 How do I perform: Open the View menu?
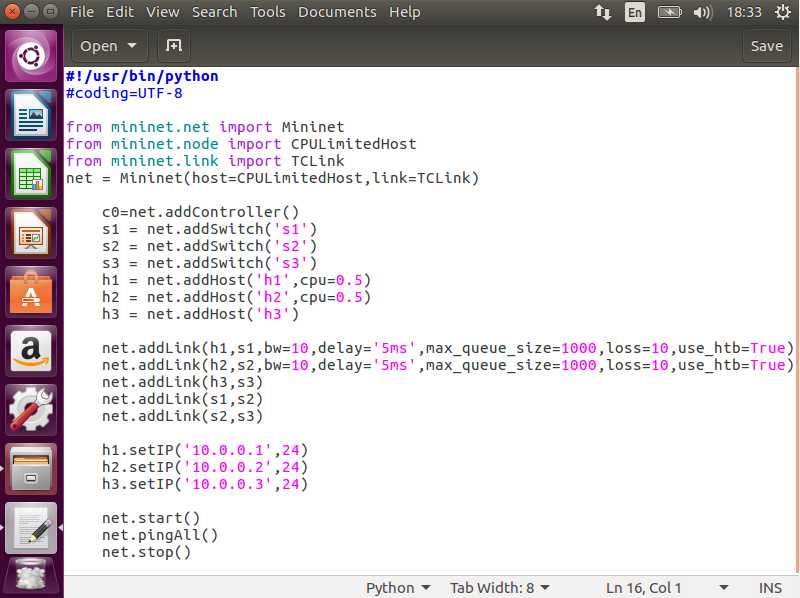coord(163,12)
